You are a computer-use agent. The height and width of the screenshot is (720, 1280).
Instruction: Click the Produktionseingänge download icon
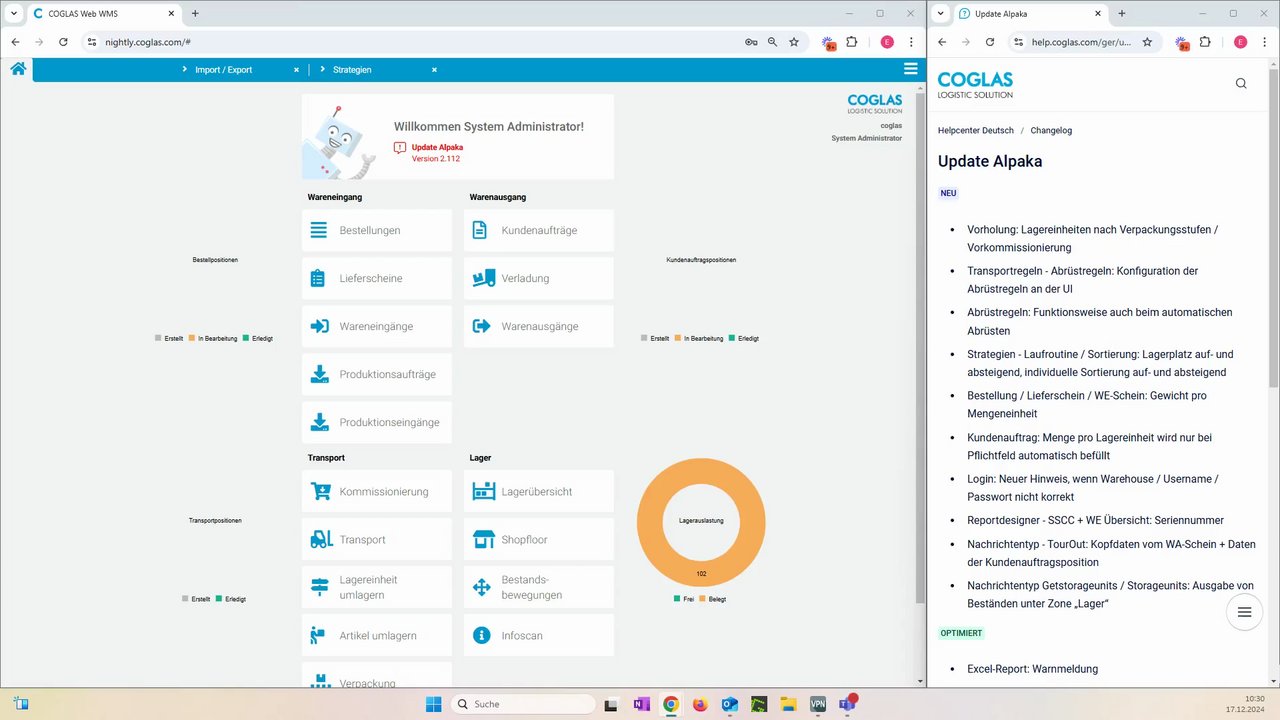tap(319, 422)
